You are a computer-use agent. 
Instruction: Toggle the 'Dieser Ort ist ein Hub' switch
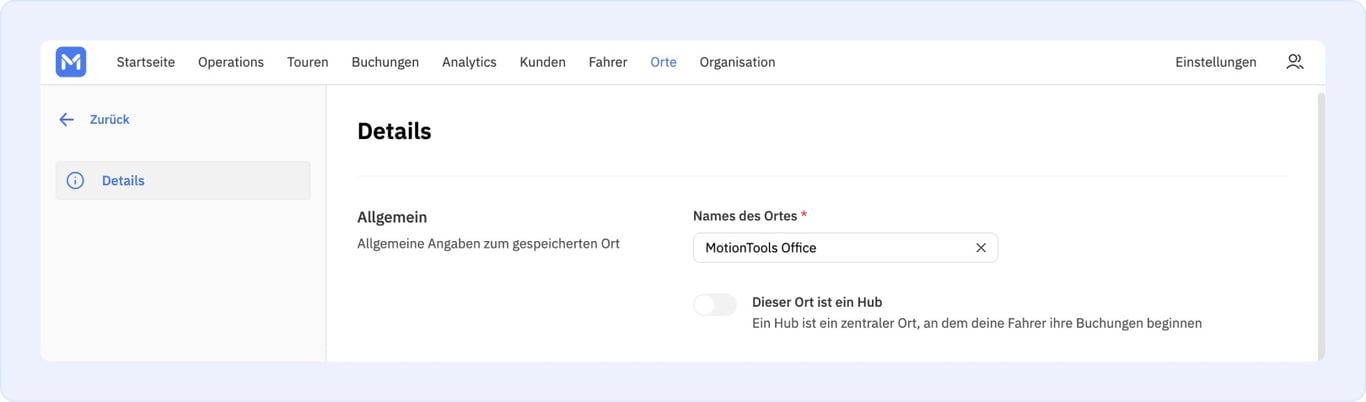[x=715, y=305]
